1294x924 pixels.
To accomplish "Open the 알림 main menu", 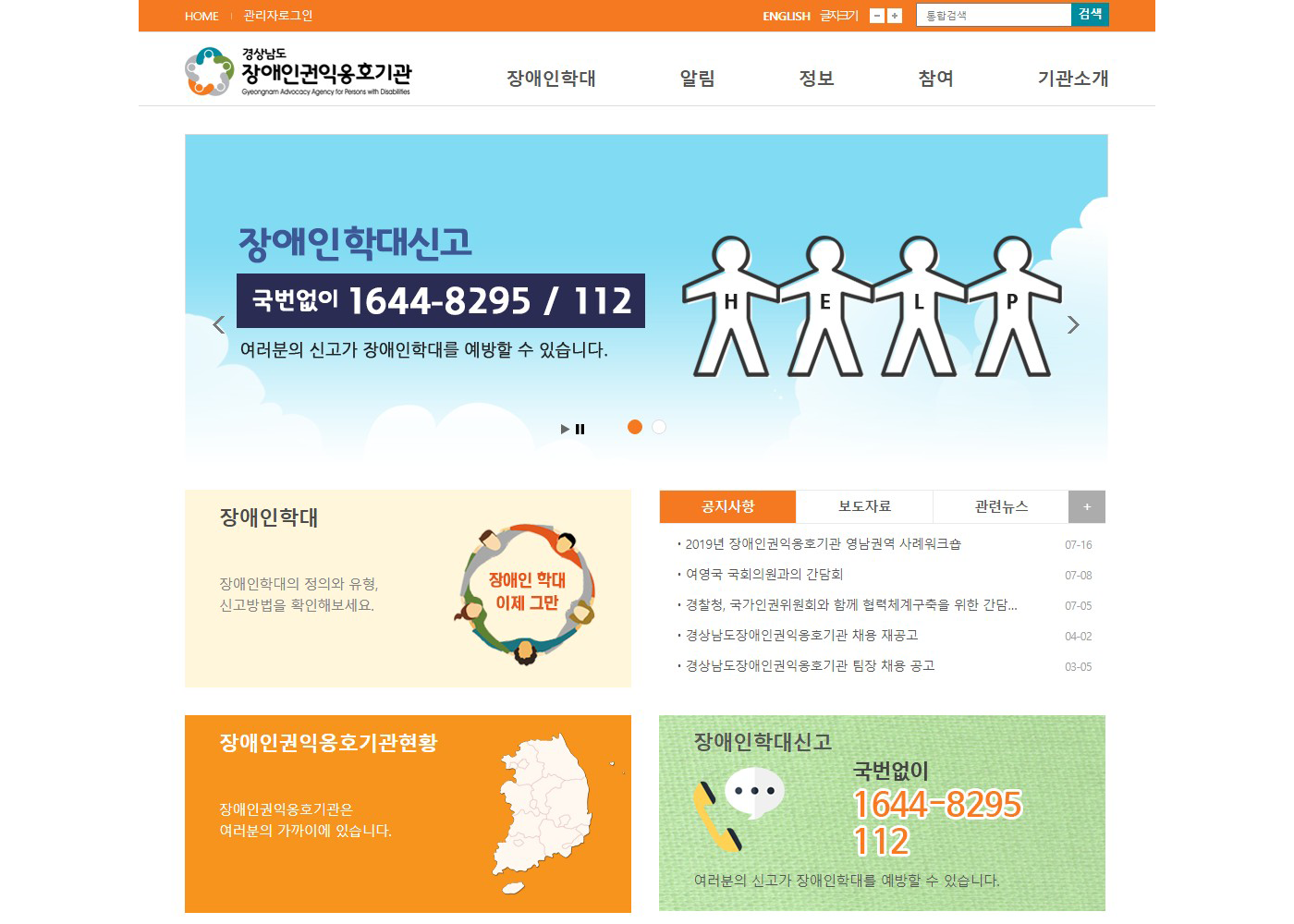I will click(698, 79).
